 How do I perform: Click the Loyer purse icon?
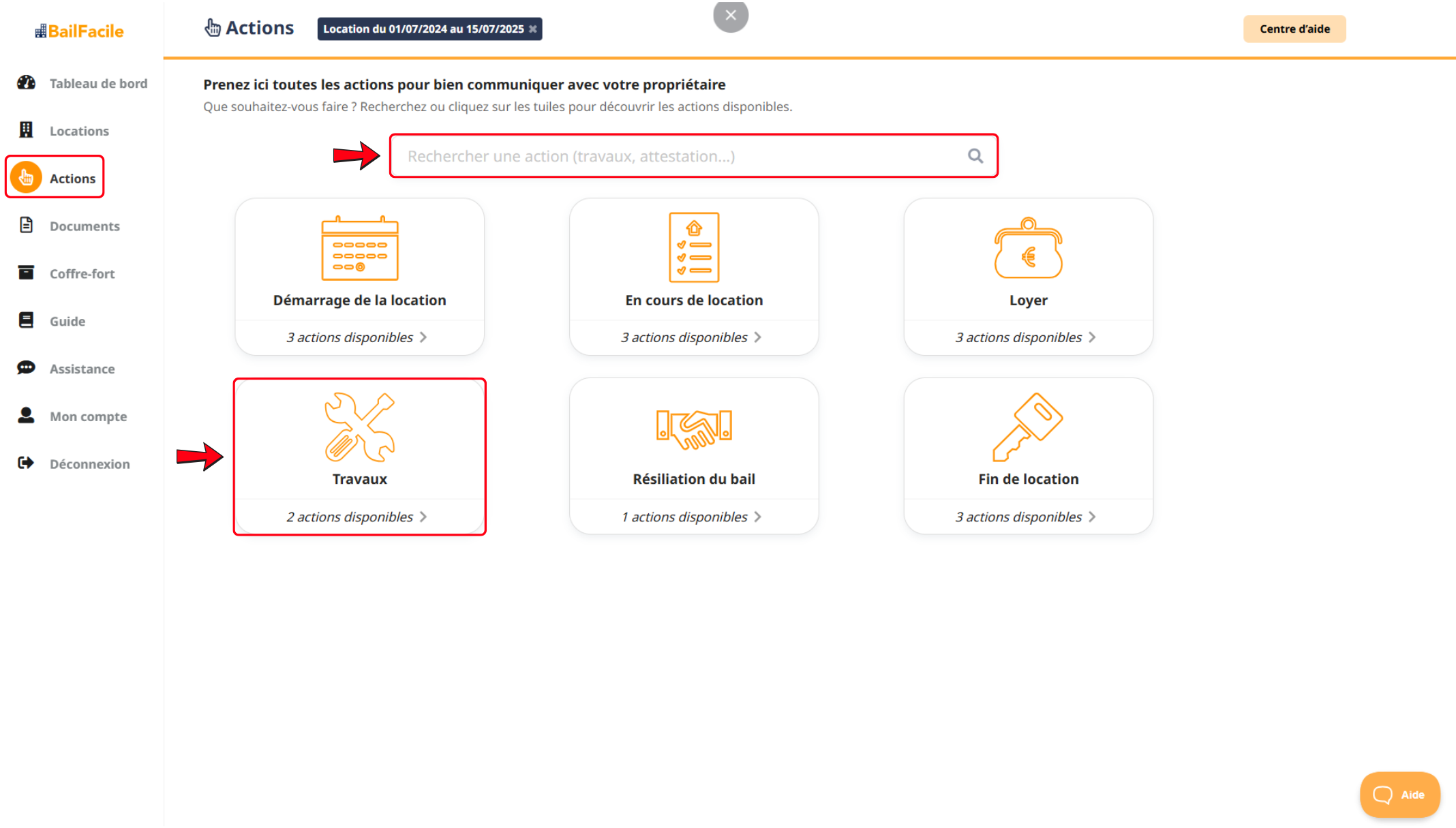click(1028, 248)
